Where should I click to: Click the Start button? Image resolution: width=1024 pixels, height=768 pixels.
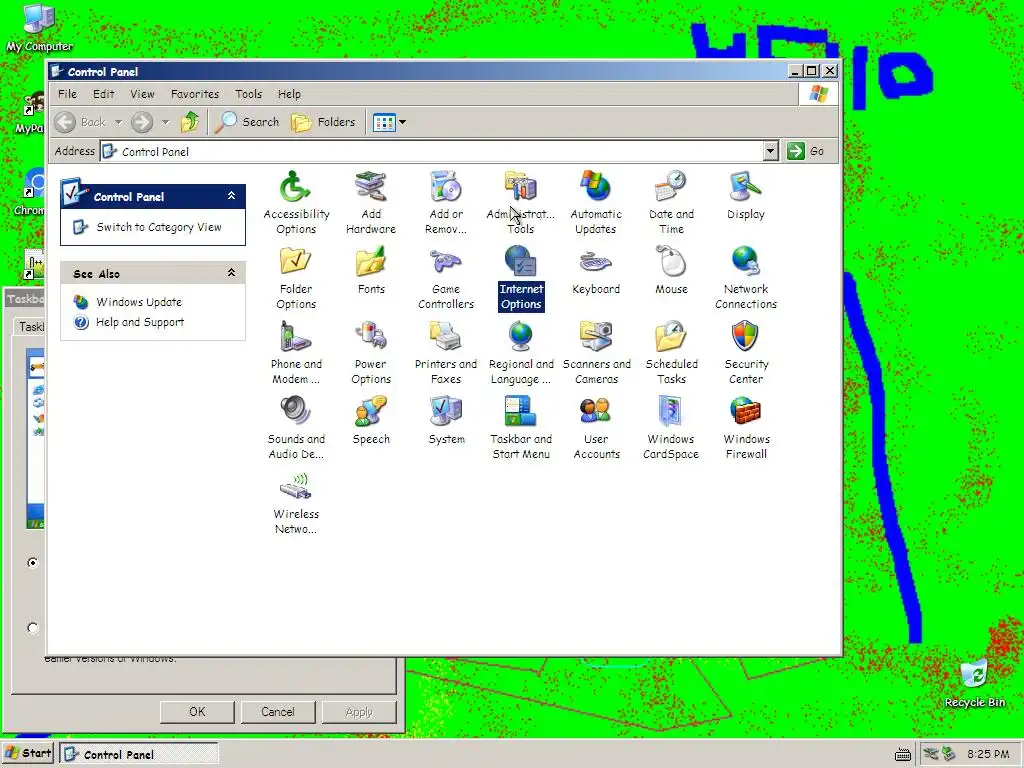(28, 753)
